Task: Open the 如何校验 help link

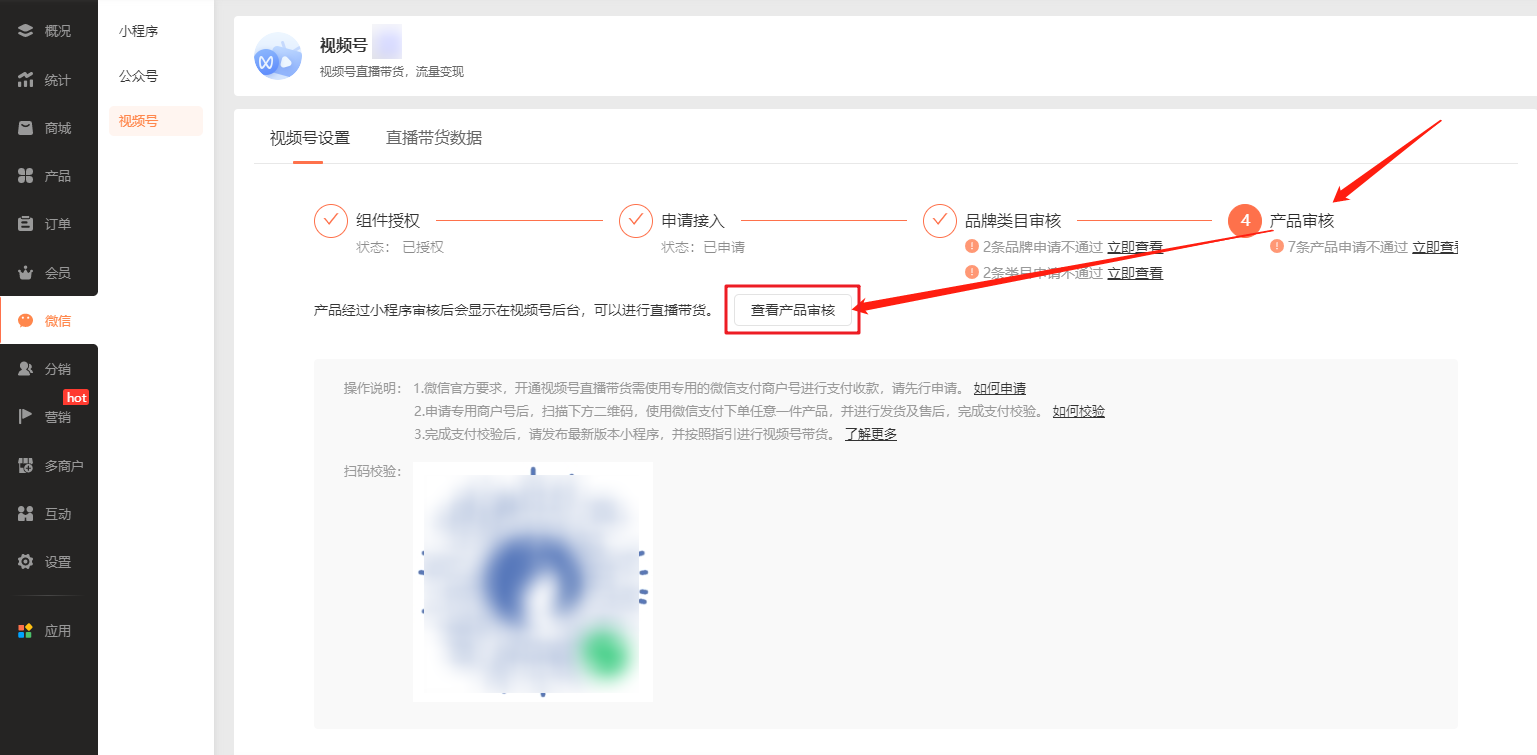Action: click(1079, 411)
